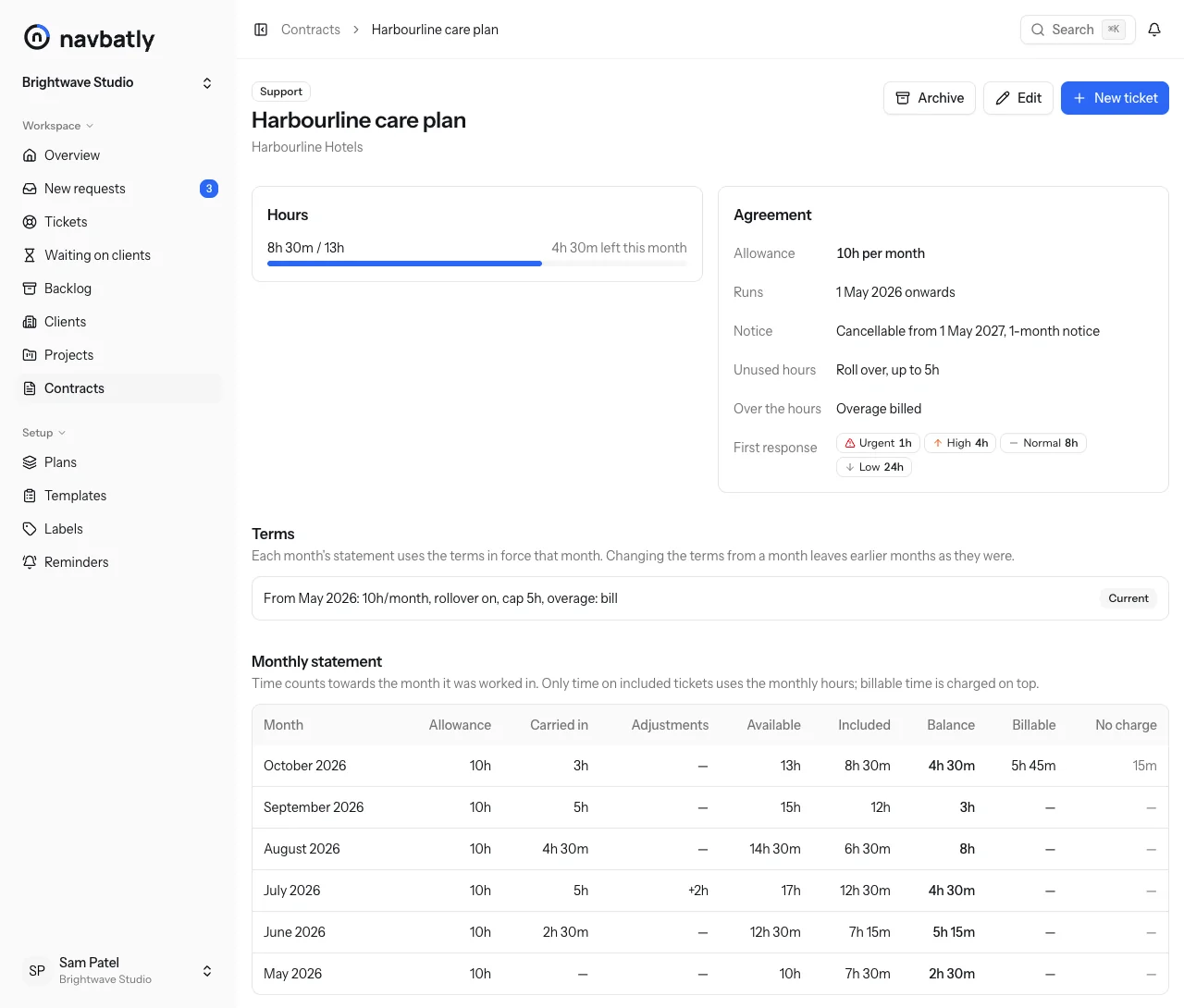Click the Current badge in Terms

click(x=1128, y=598)
